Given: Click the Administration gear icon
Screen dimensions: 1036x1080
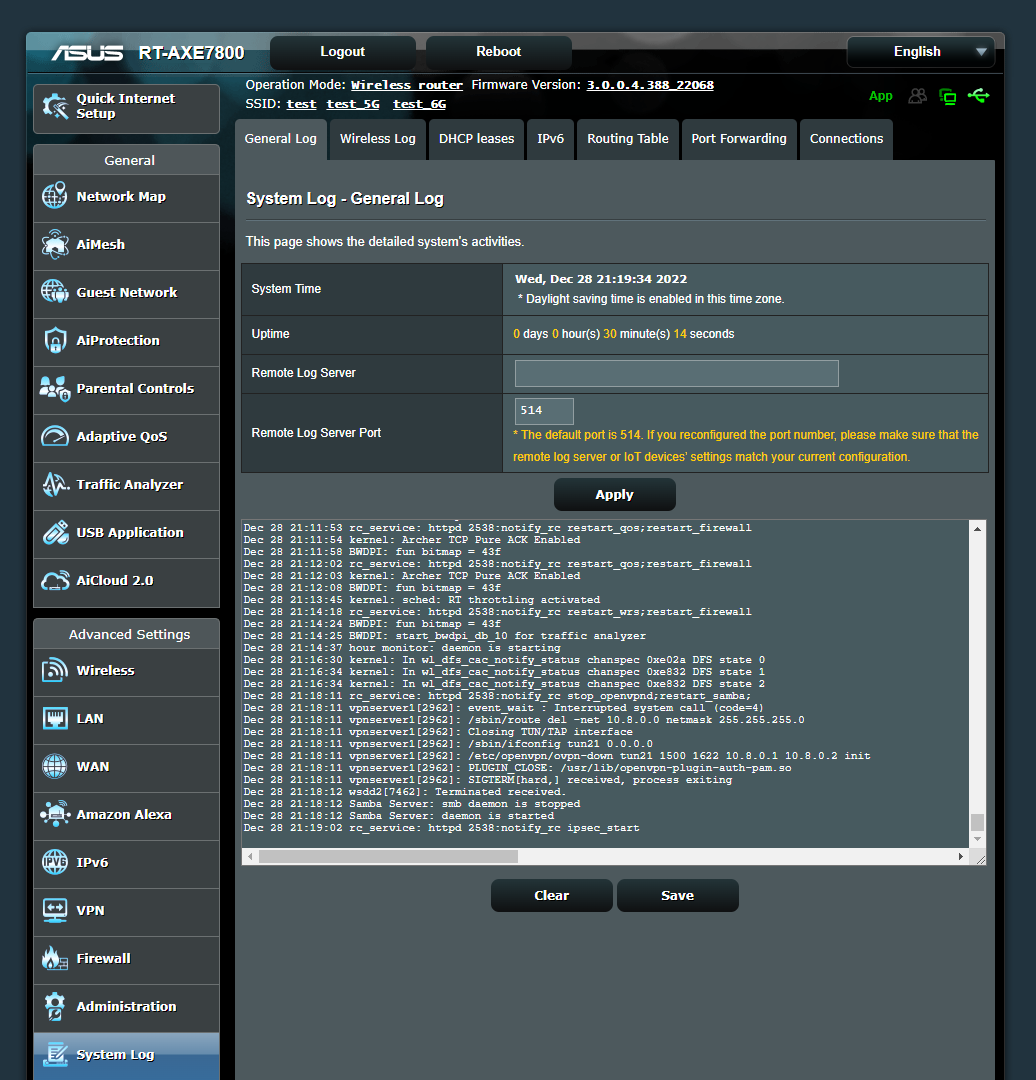Looking at the screenshot, I should (54, 1006).
